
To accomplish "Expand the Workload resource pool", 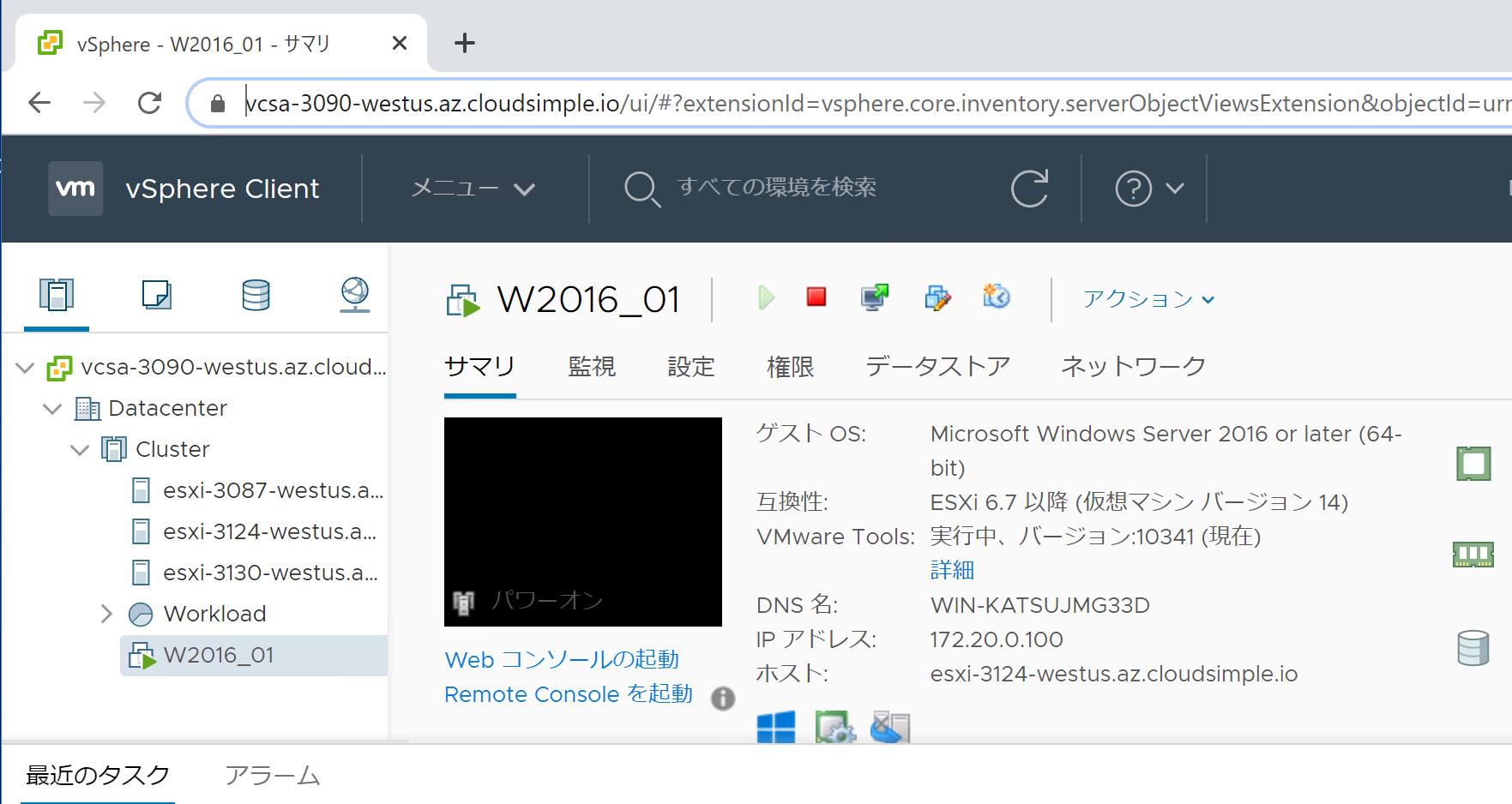I will 106,614.
